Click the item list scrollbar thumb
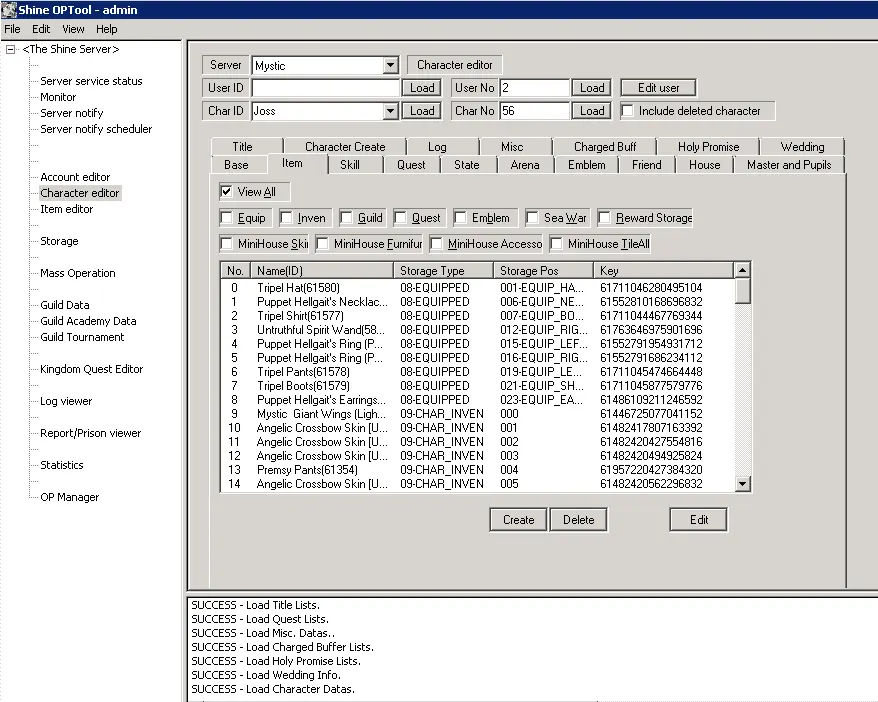Image resolution: width=878 pixels, height=702 pixels. point(742,291)
